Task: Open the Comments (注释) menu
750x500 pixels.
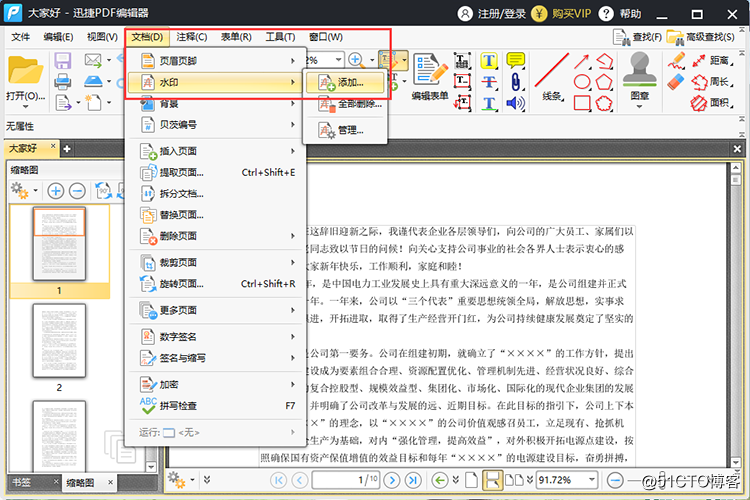Action: tap(191, 37)
